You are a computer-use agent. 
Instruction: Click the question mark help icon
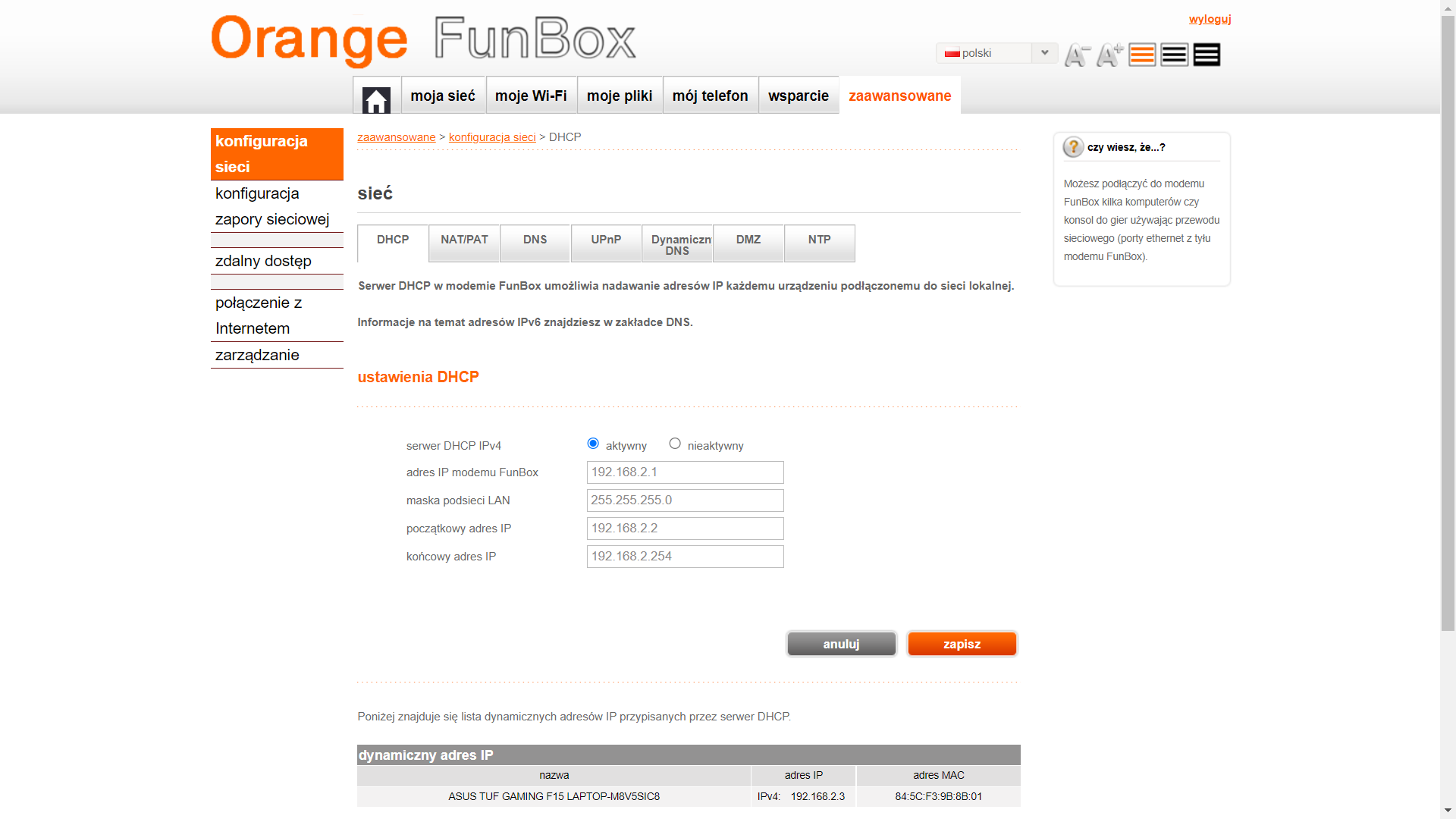(1073, 147)
